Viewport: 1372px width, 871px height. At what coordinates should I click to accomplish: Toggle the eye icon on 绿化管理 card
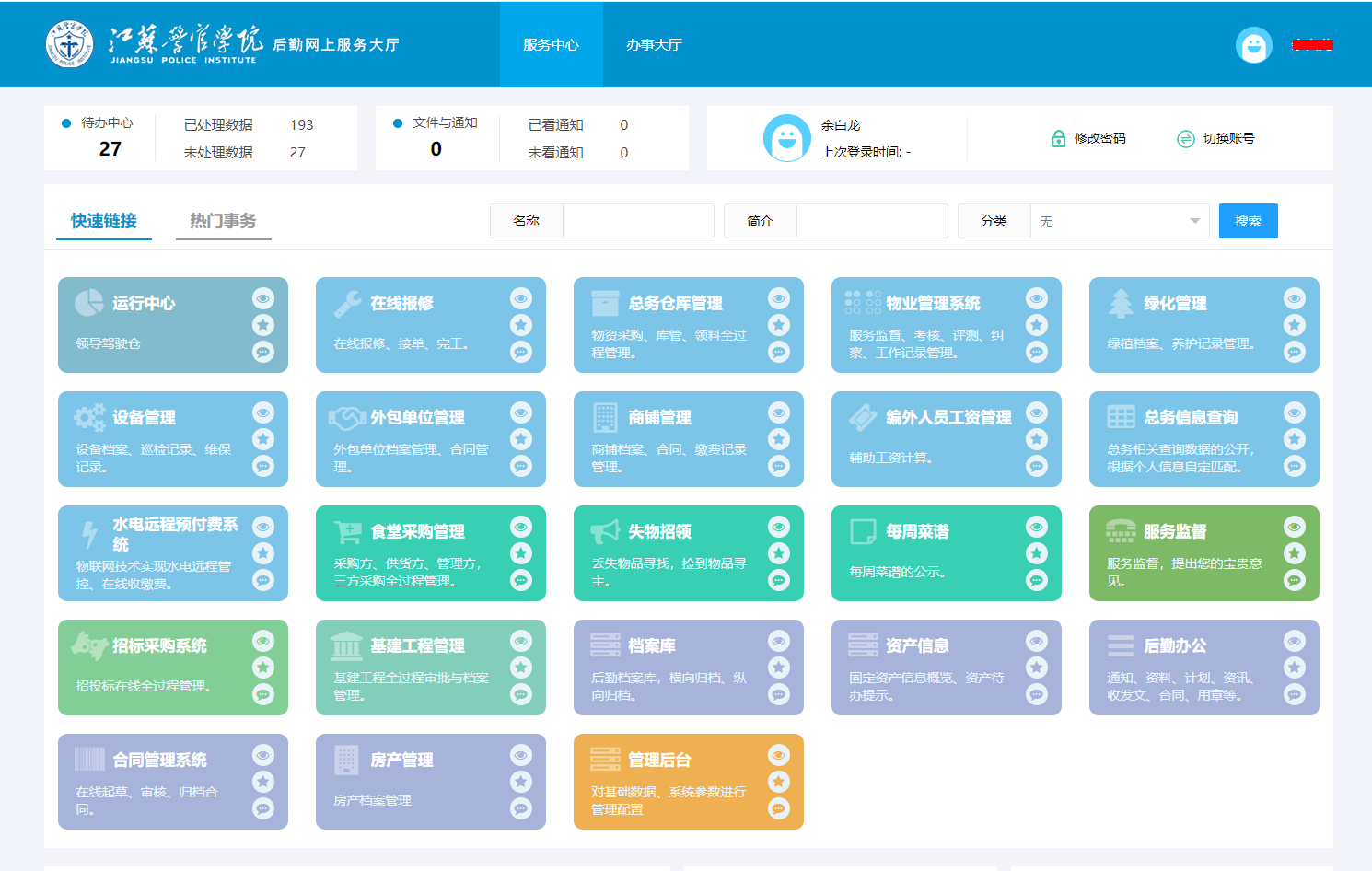click(x=1295, y=298)
